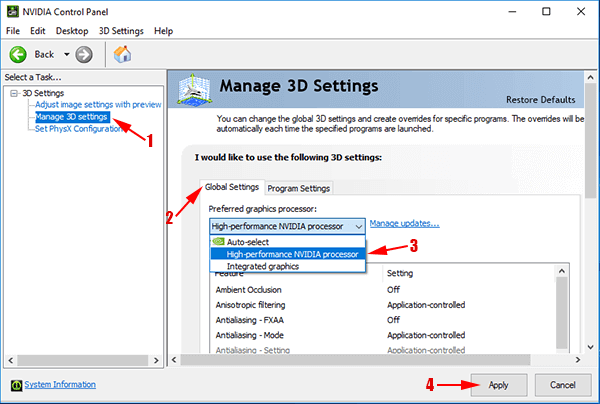The width and height of the screenshot is (600, 404).
Task: Switch to Global Settings tab
Action: [232, 187]
